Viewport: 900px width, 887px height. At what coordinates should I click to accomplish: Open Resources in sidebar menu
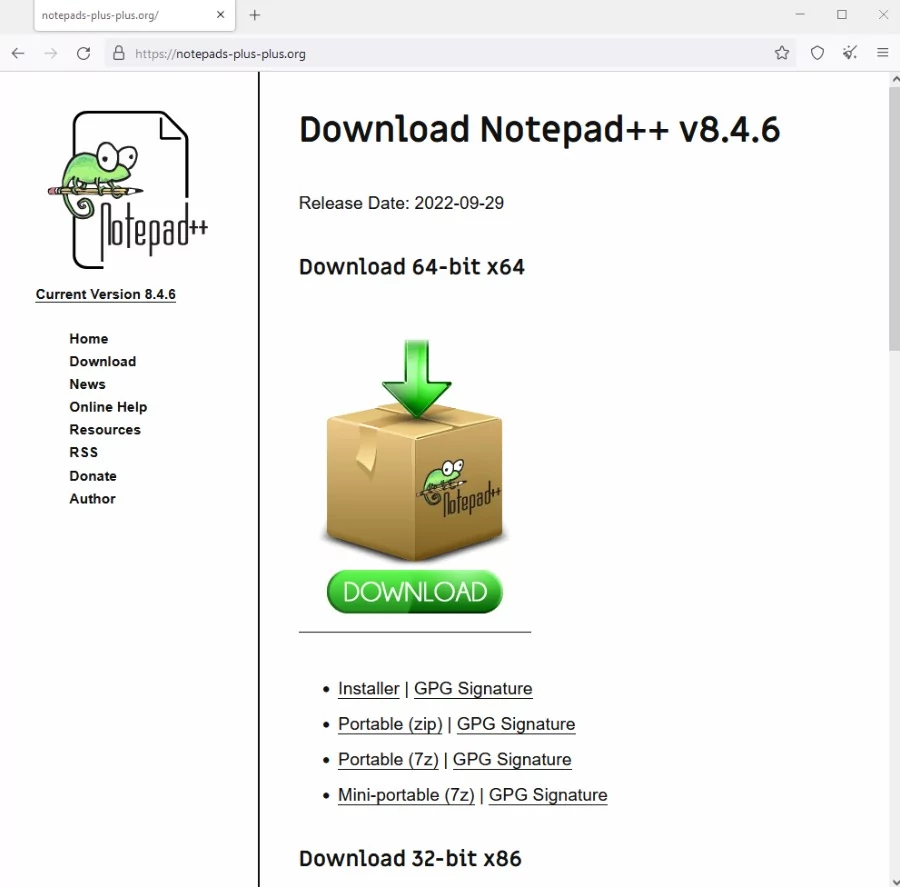105,429
